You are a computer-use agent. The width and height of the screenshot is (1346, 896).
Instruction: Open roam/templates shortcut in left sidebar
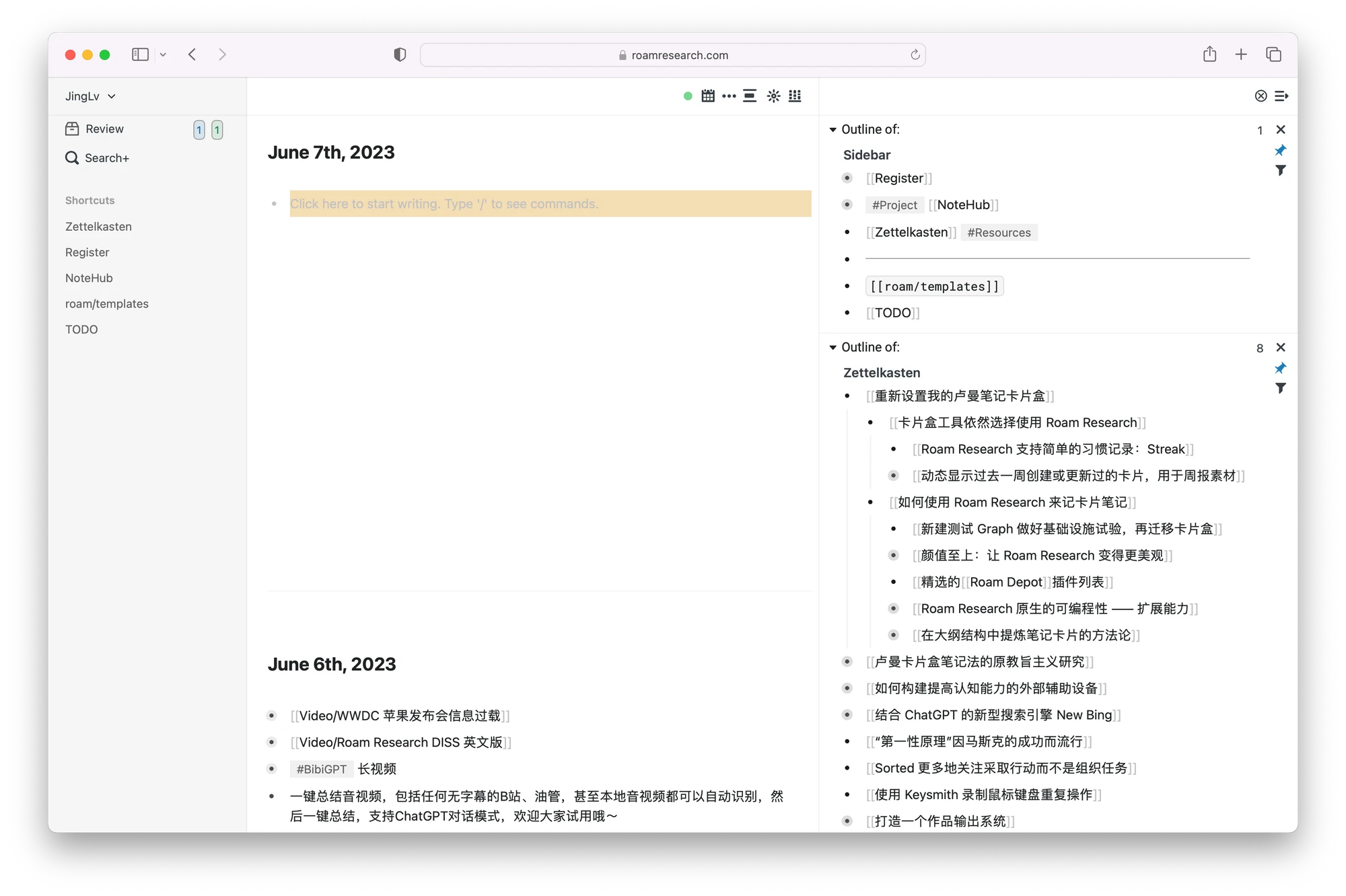(106, 303)
